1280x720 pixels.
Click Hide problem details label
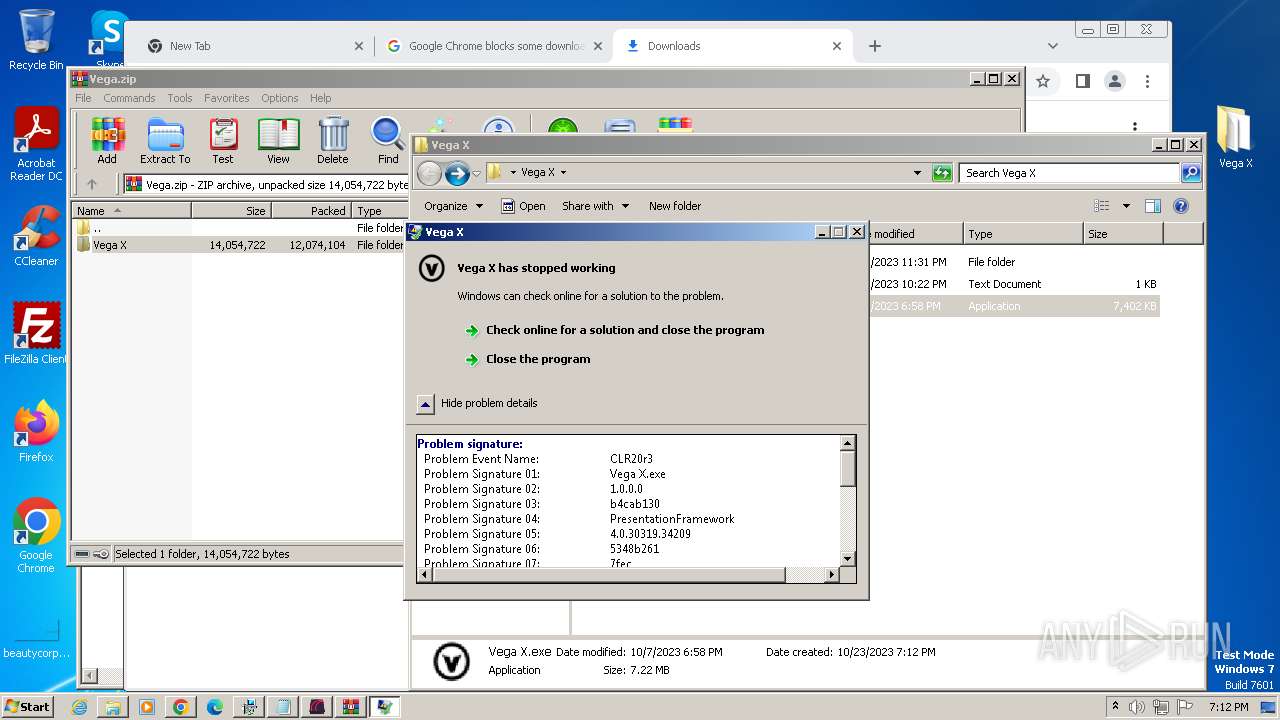(489, 403)
